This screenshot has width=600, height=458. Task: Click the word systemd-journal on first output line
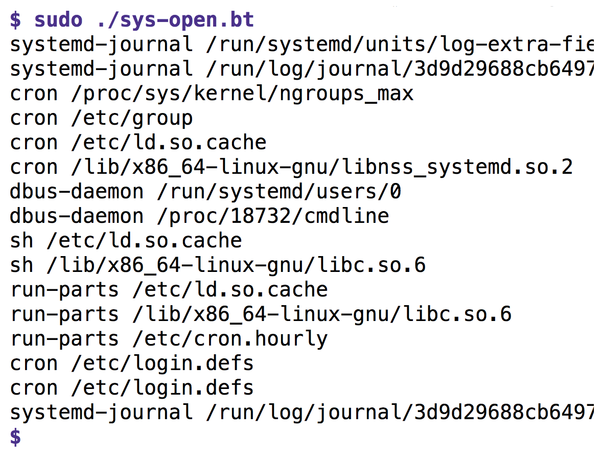[101, 44]
